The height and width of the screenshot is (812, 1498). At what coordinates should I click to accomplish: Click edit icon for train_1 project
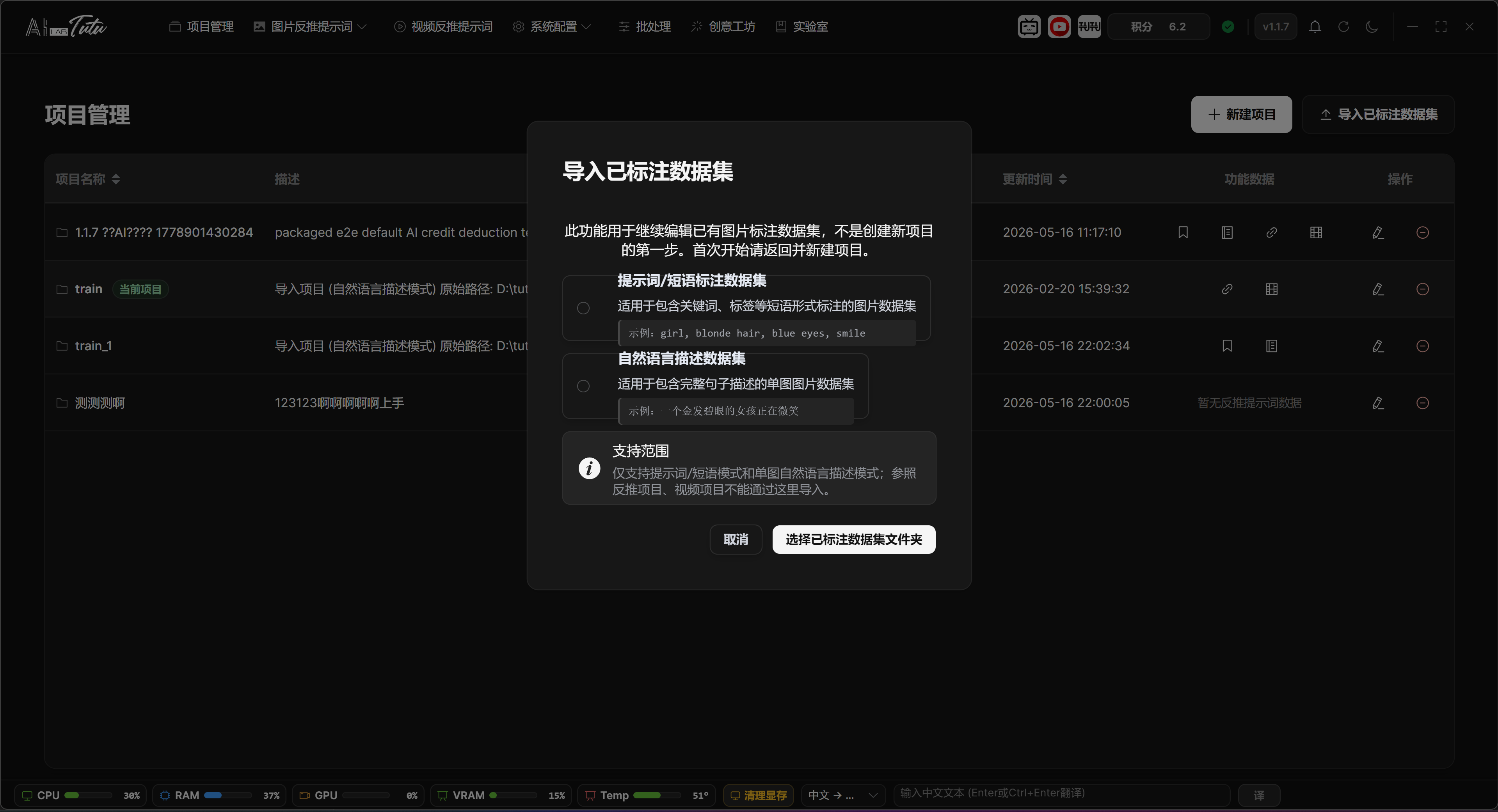tap(1378, 346)
